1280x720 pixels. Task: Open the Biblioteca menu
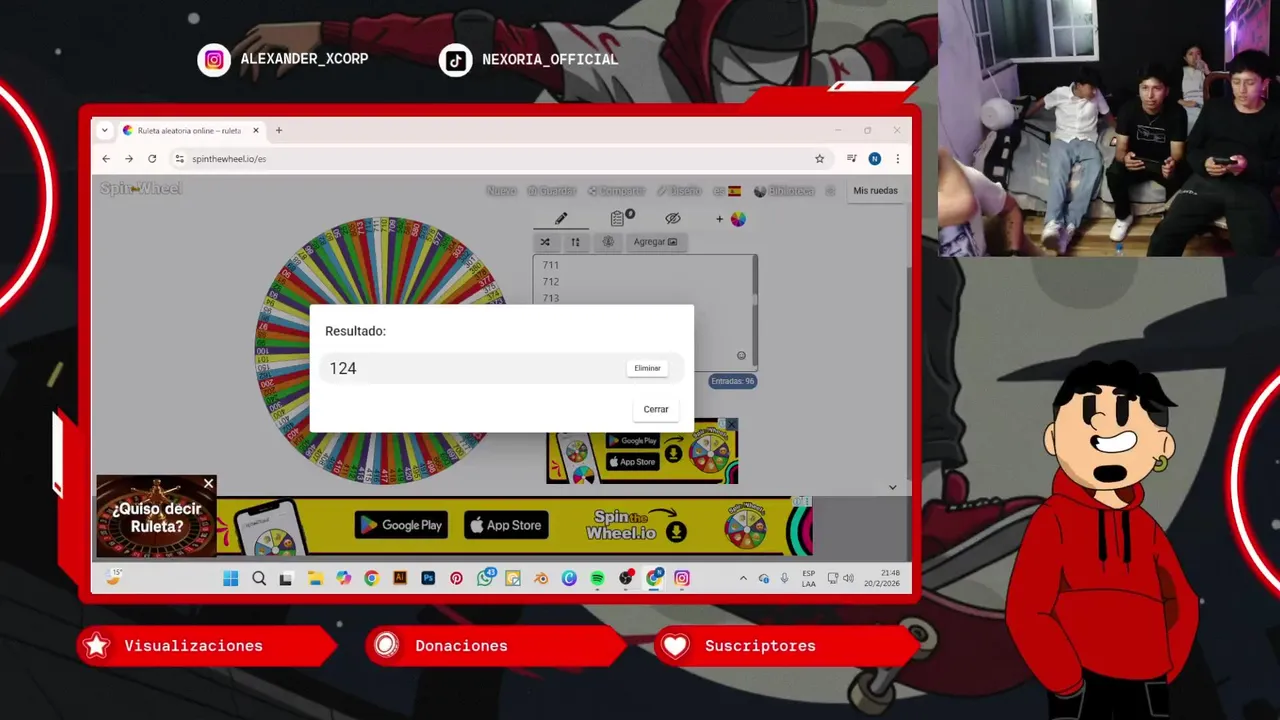coord(785,191)
